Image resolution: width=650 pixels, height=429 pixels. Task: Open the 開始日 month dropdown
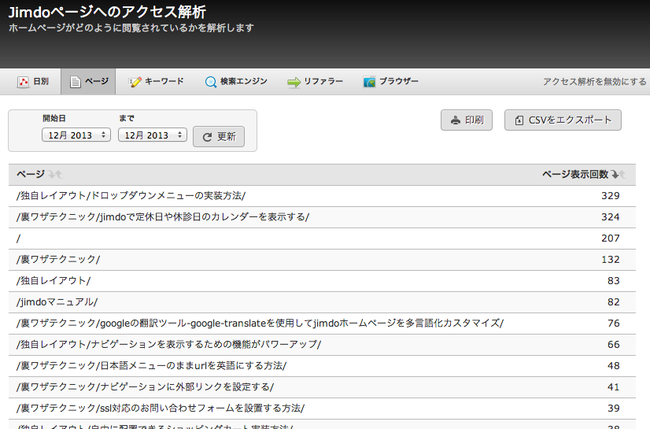pyautogui.click(x=76, y=135)
